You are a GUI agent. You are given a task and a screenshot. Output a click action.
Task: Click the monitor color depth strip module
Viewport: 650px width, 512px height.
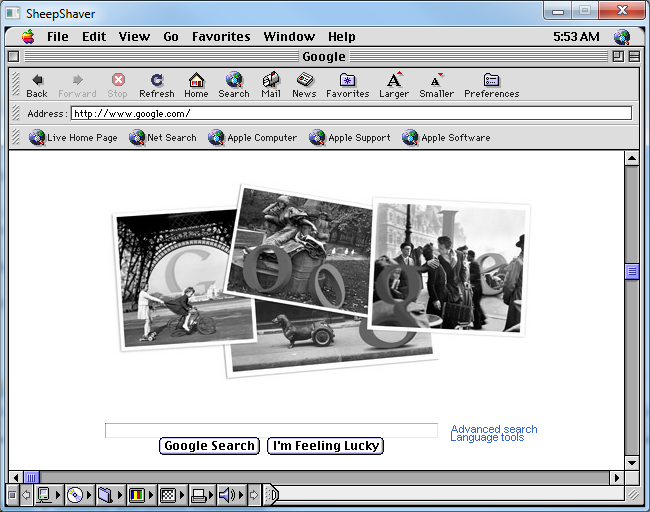point(137,495)
